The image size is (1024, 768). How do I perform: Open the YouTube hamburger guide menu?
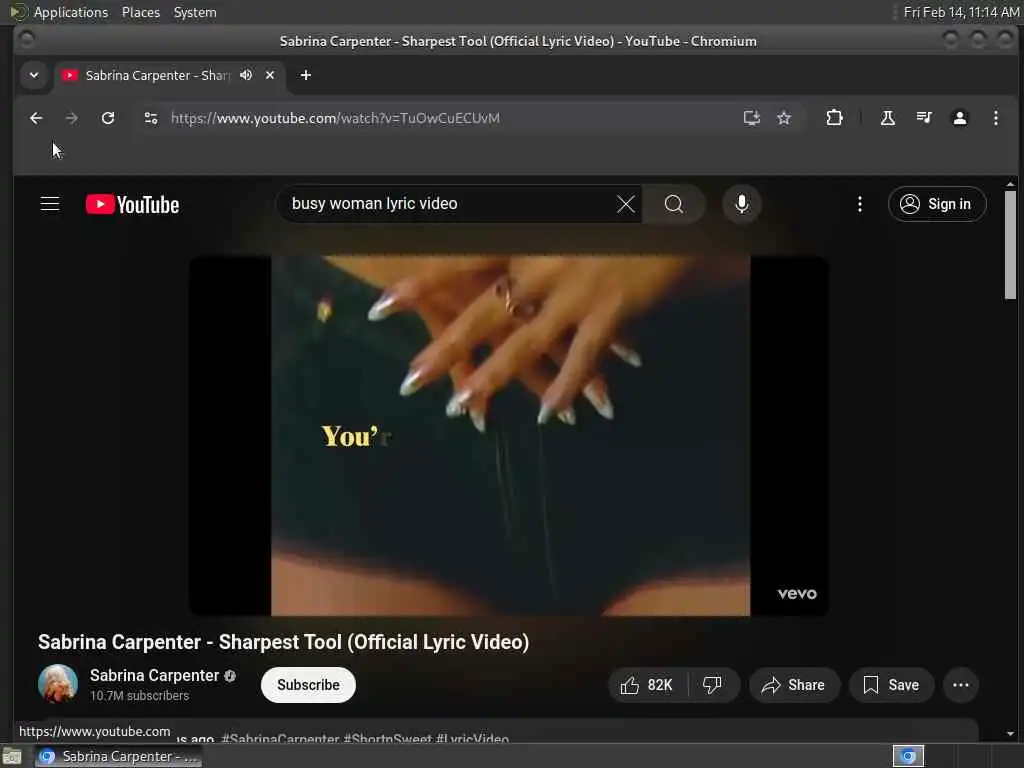point(50,204)
